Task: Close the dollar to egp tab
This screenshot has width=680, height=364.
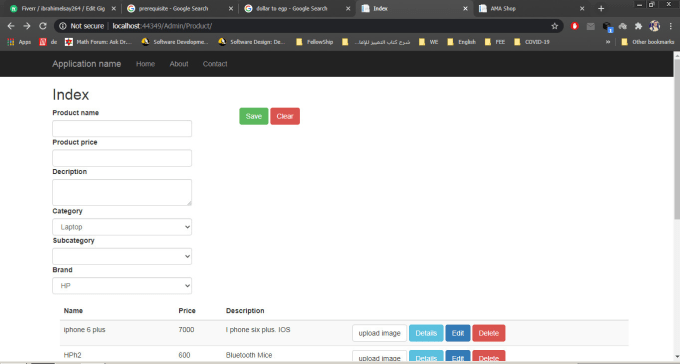Action: pos(348,9)
